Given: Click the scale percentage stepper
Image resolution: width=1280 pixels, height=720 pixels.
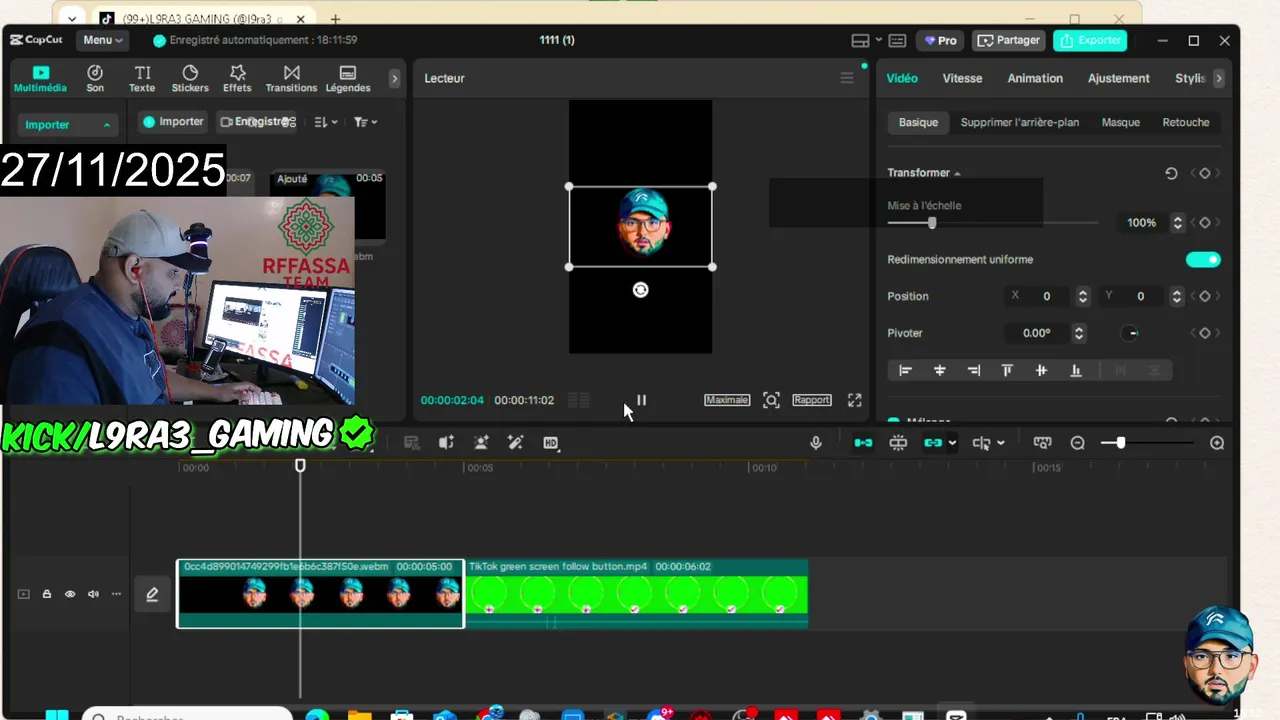Looking at the screenshot, I should (x=1178, y=223).
